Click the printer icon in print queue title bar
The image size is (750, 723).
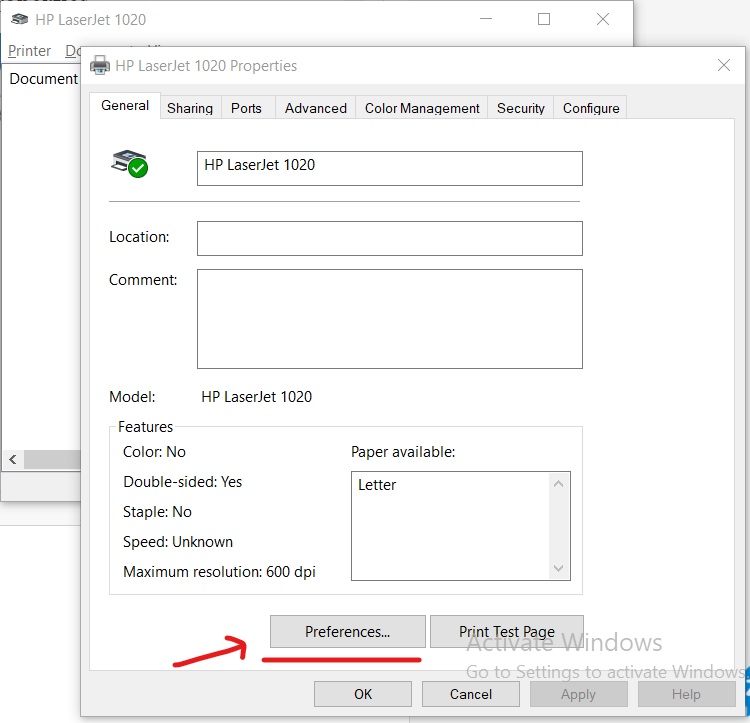[19, 19]
